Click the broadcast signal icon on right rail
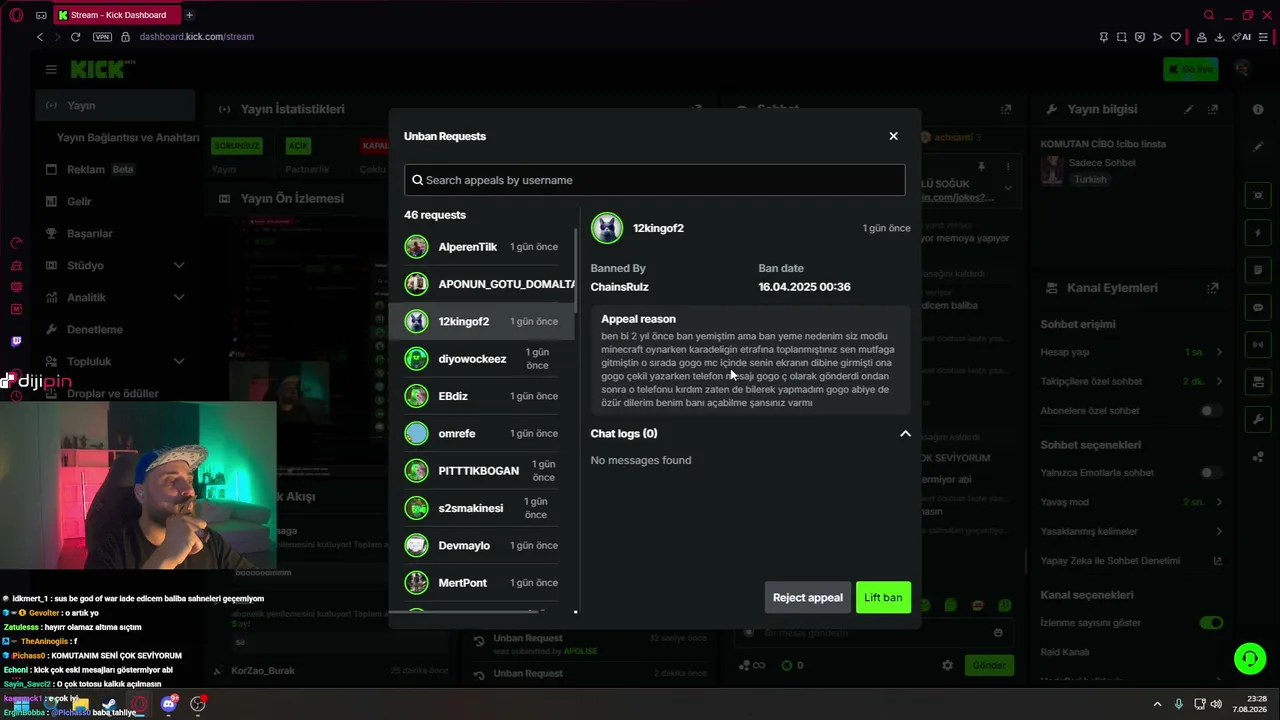1280x720 pixels. [x=1258, y=345]
